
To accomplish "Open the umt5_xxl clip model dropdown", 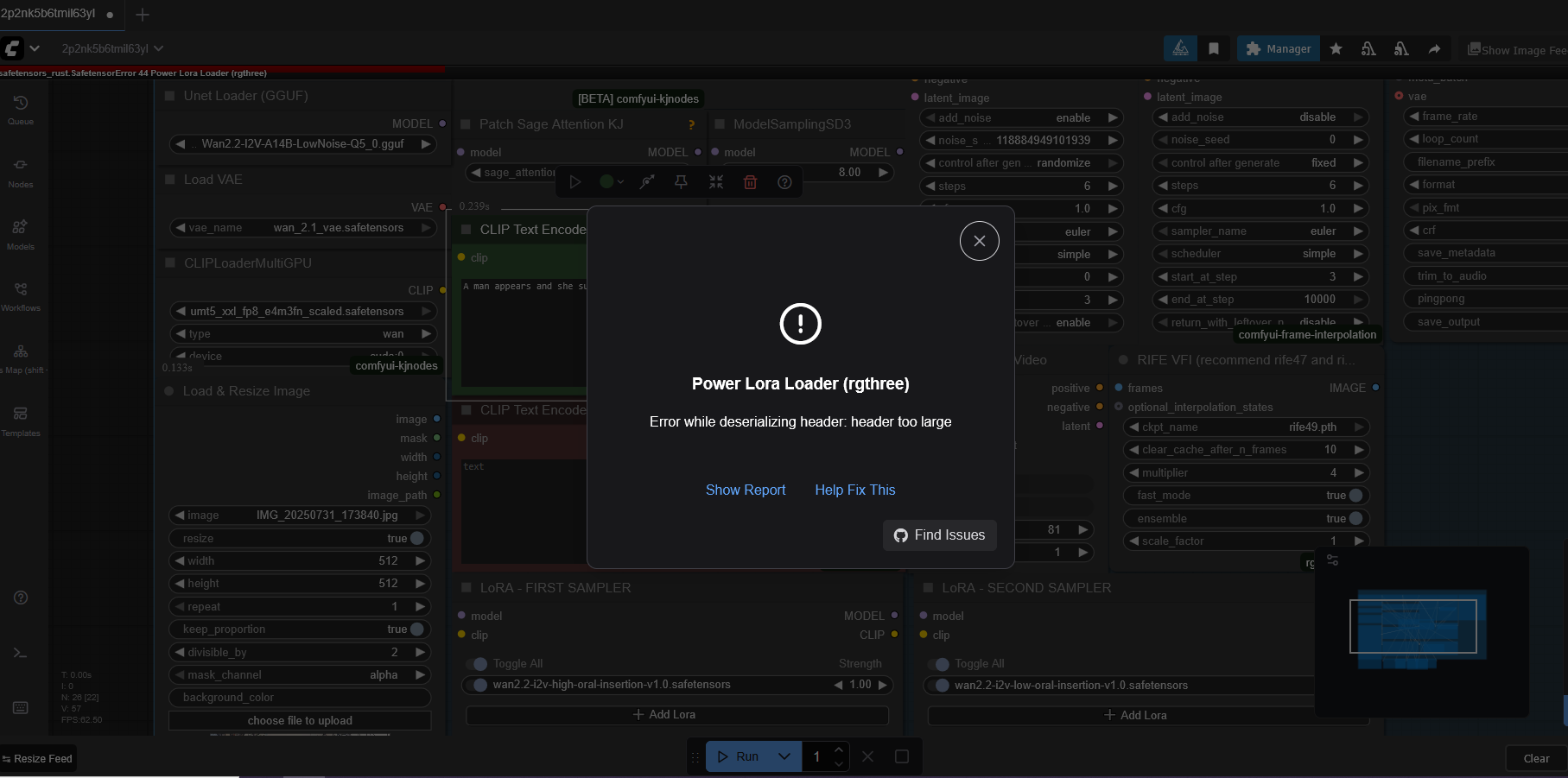I will pos(302,311).
